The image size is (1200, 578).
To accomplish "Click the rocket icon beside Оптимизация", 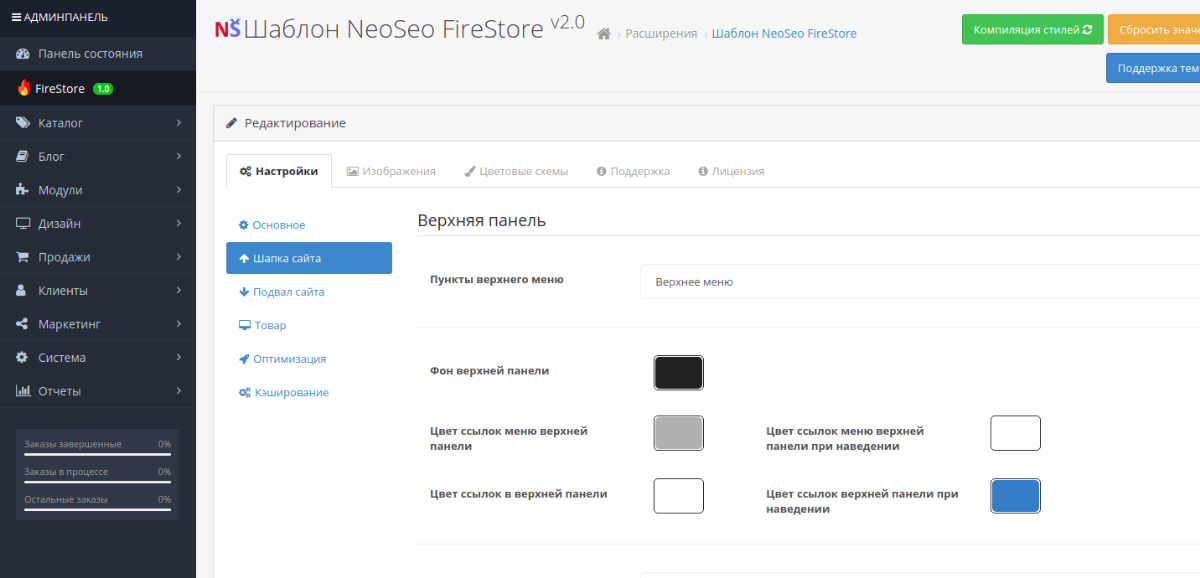I will (x=244, y=359).
